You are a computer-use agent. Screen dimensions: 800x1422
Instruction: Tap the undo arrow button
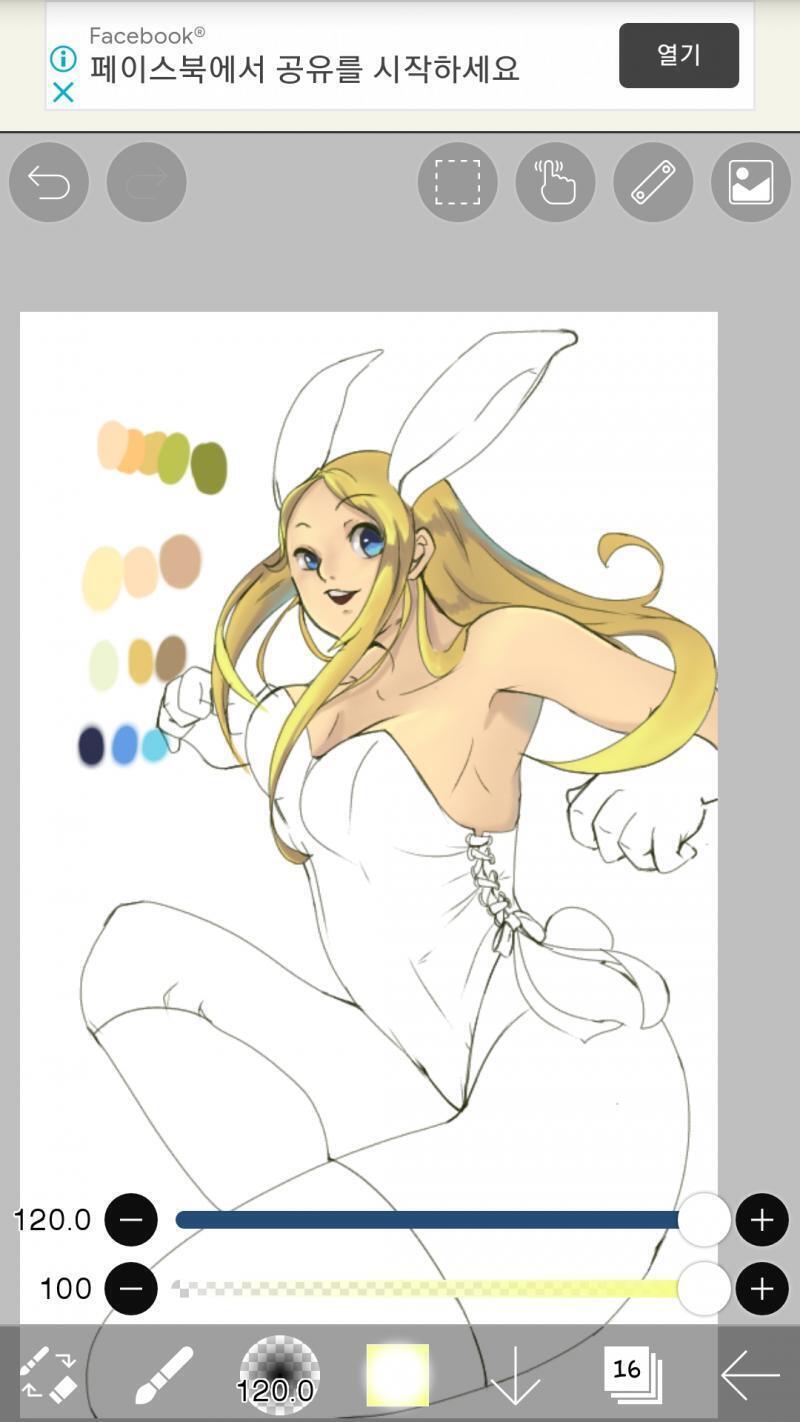tap(48, 183)
